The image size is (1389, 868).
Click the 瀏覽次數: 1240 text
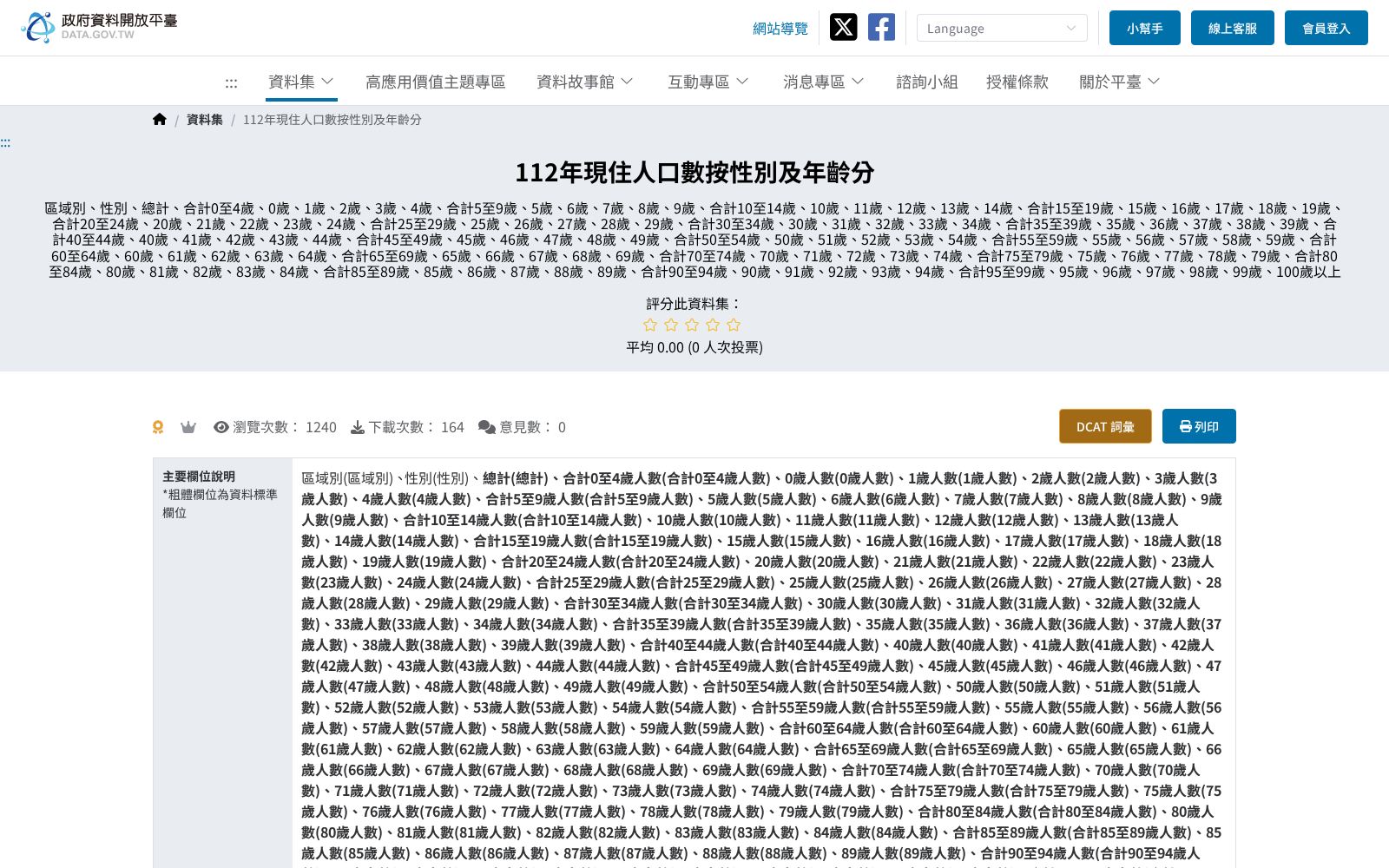point(285,427)
